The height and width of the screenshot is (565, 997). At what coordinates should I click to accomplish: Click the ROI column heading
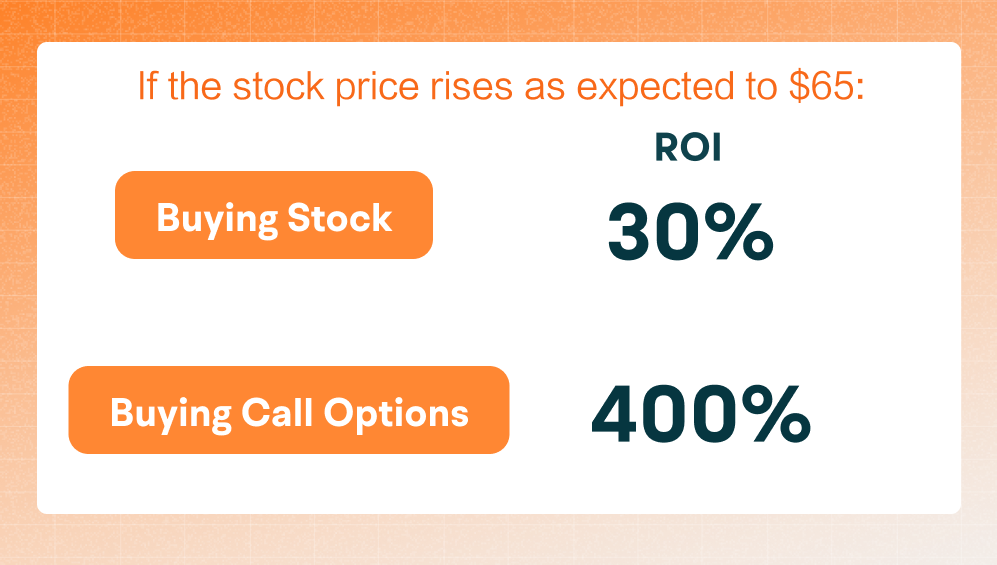point(688,147)
